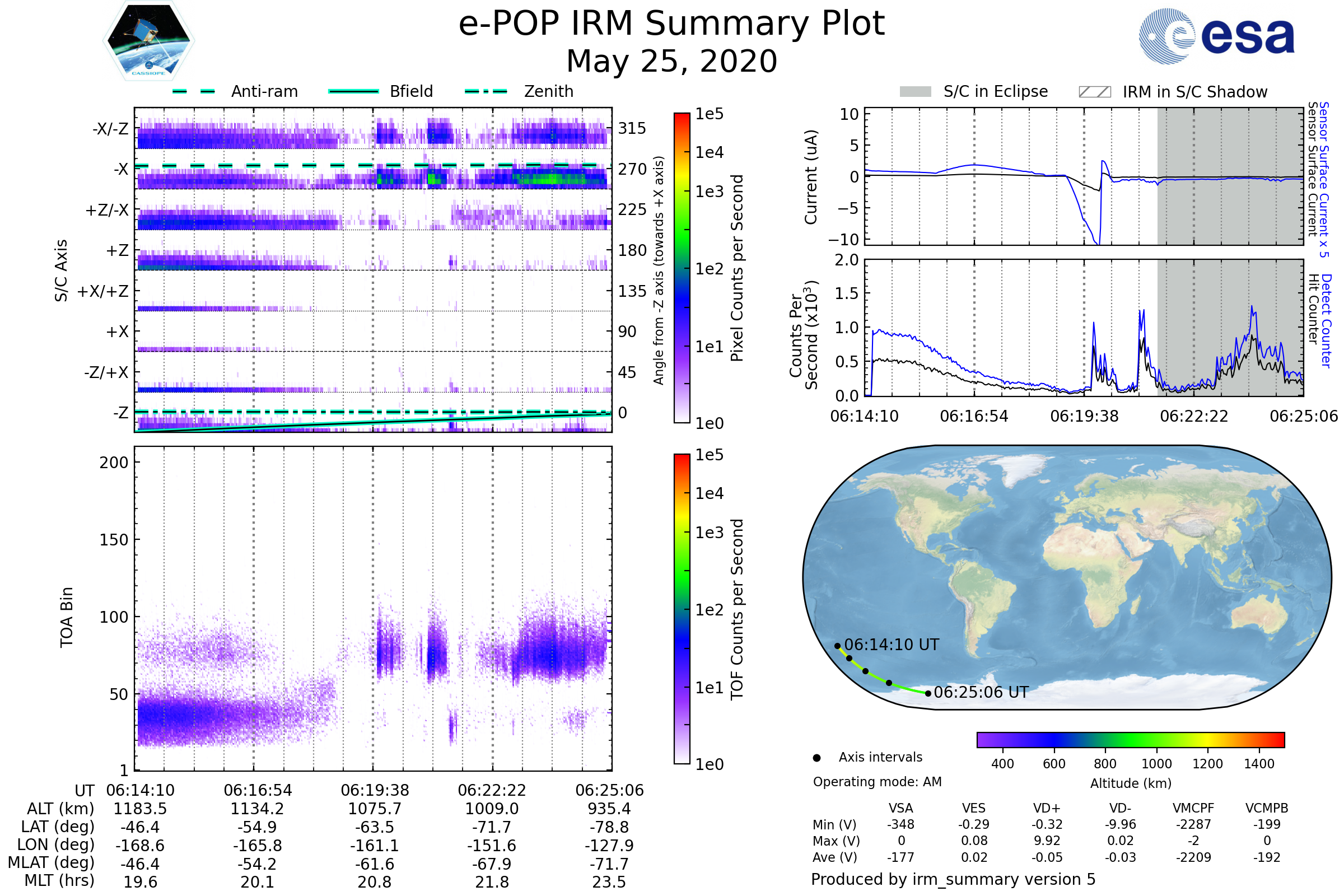Click the Altitude color gradient bar
The image size is (1344, 896).
[x=1130, y=740]
